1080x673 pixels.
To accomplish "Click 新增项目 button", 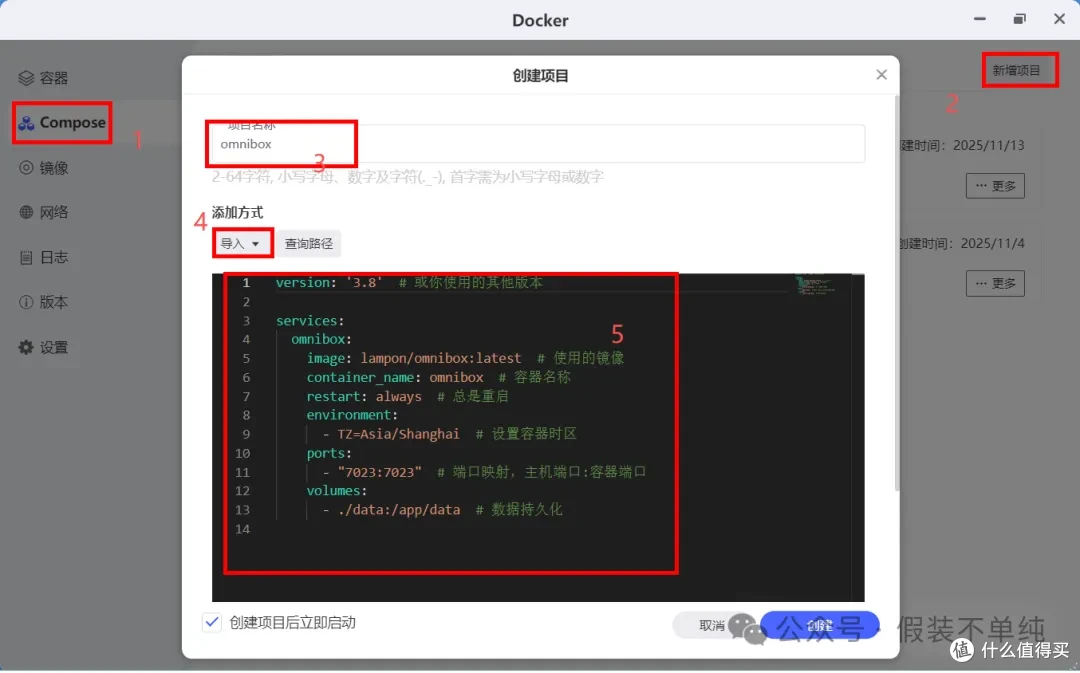I will (1016, 70).
